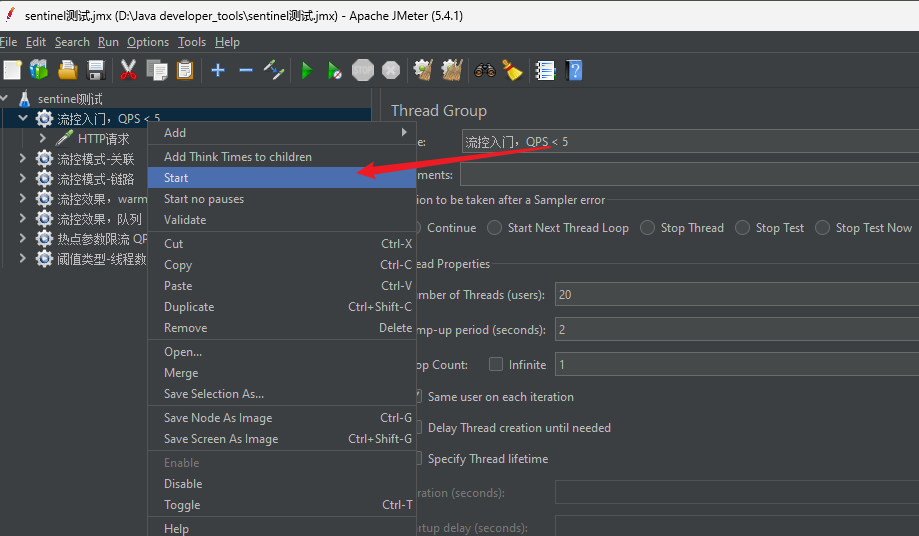
Task: Choose Add Think Times to children
Action: [x=282, y=156]
